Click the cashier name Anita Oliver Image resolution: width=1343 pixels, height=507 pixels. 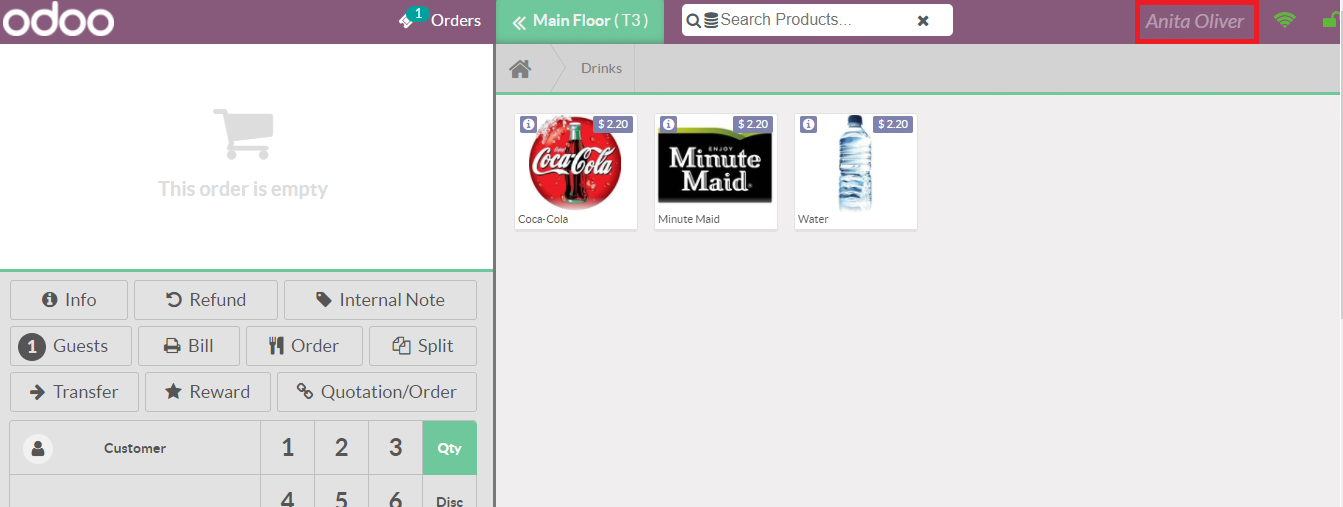coord(1195,21)
